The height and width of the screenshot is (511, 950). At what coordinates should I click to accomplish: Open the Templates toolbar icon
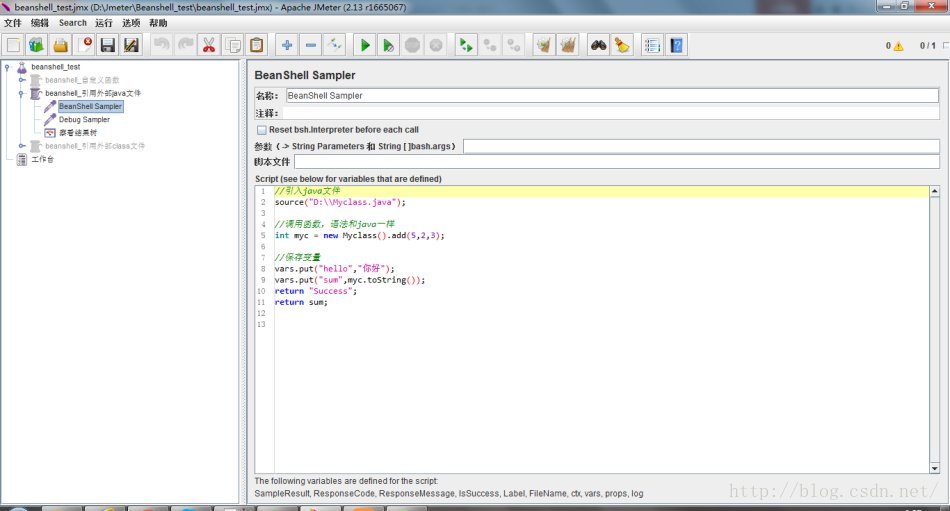(x=36, y=45)
